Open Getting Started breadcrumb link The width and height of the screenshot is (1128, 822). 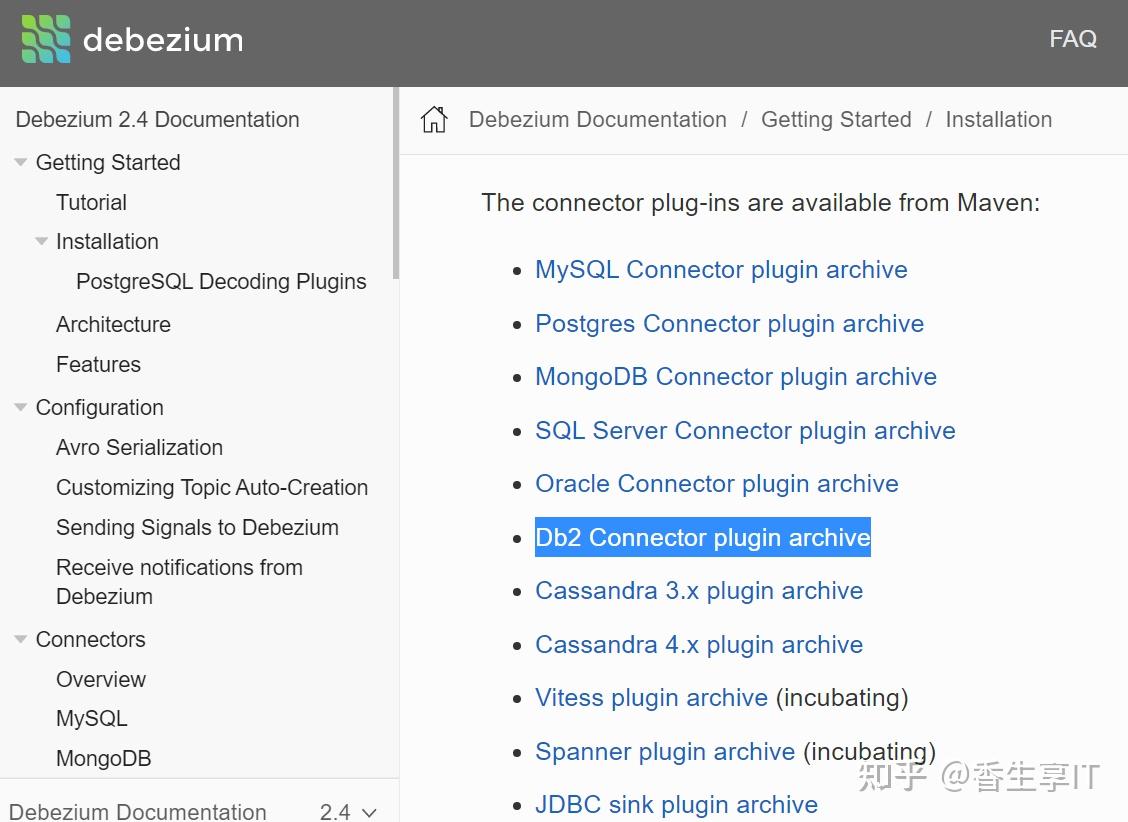836,120
